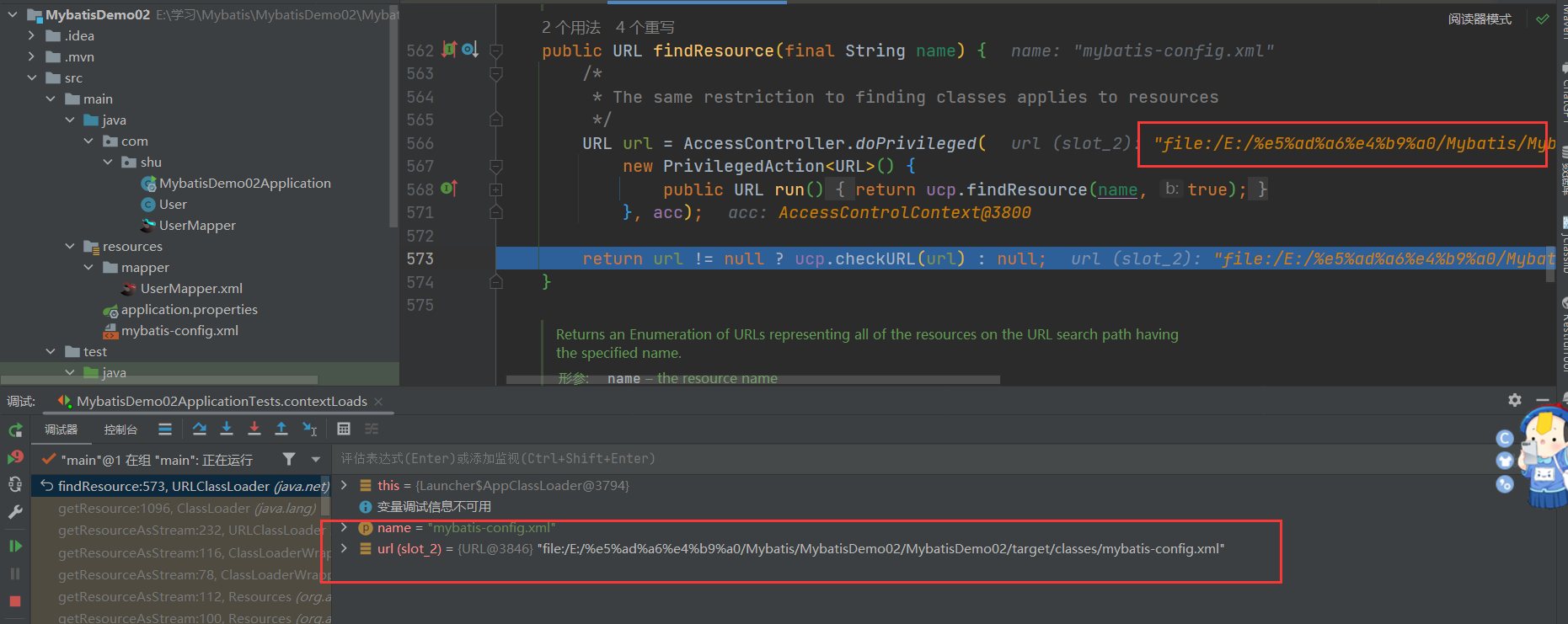
Task: Resume program with the green play icon
Action: coord(15,546)
